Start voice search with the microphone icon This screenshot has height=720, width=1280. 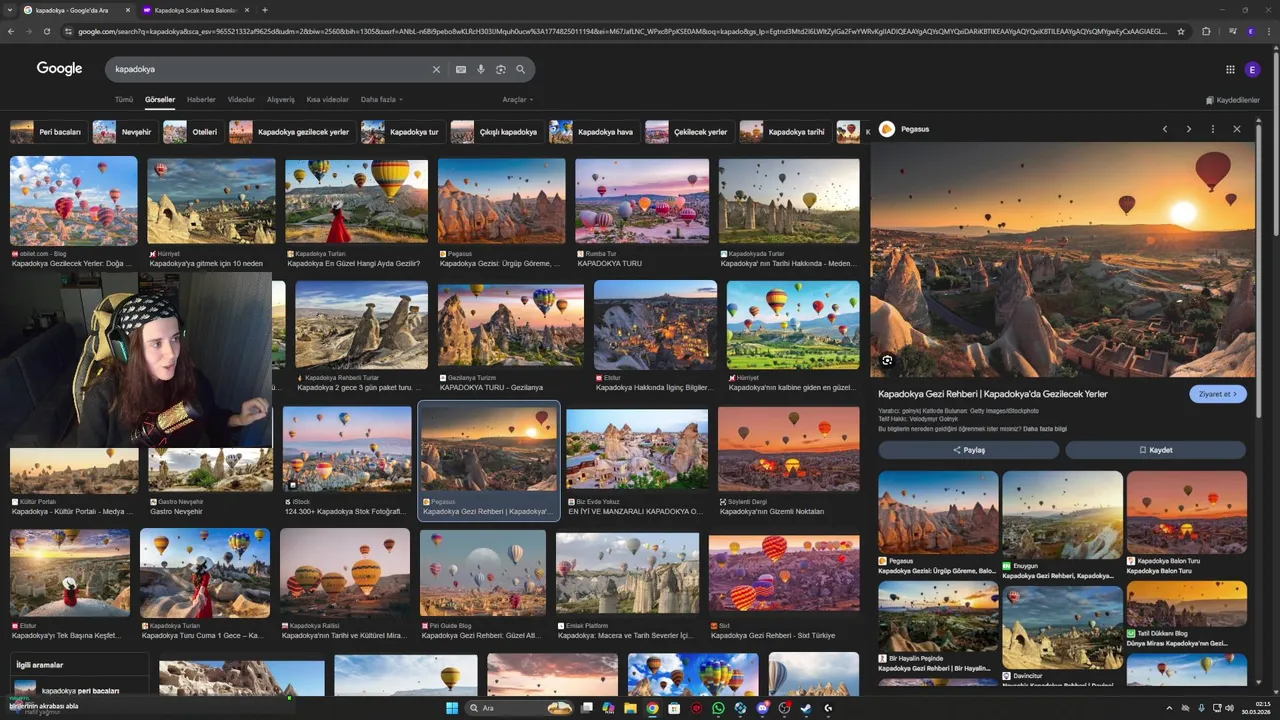pyautogui.click(x=481, y=69)
